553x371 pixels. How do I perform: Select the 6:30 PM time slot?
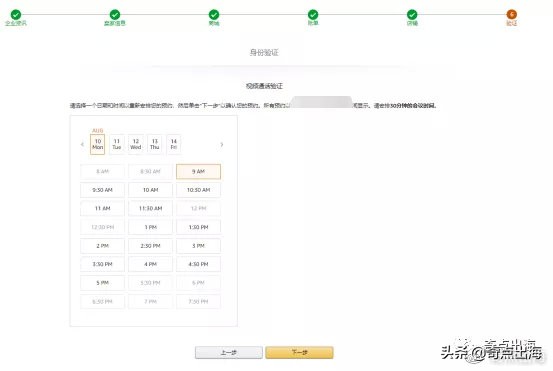(103, 302)
